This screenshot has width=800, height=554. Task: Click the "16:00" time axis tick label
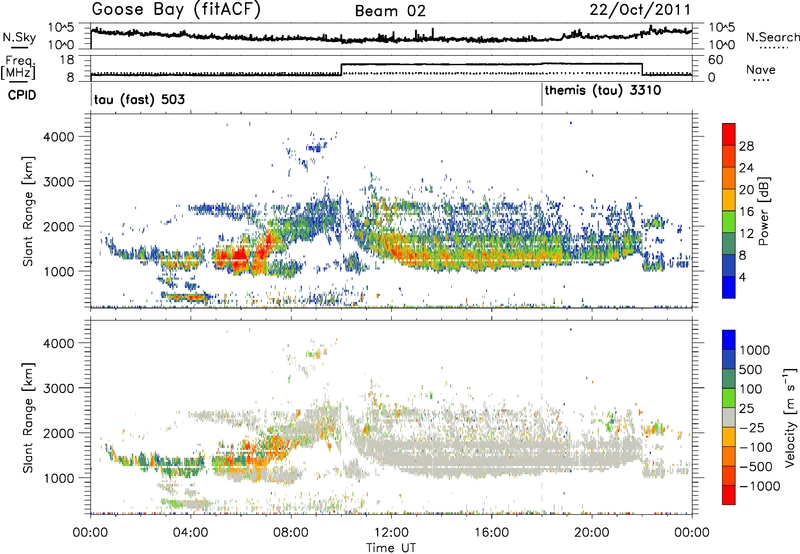click(491, 533)
